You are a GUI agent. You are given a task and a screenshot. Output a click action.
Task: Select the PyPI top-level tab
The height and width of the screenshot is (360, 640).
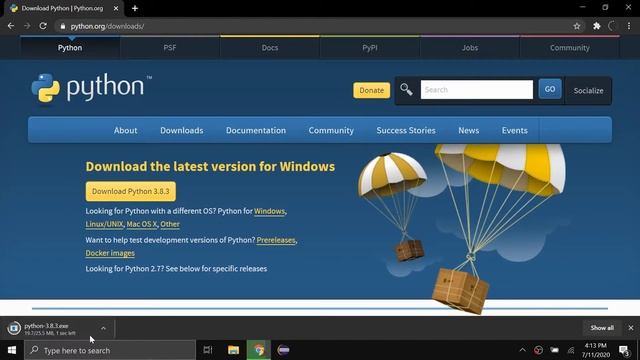coord(370,48)
